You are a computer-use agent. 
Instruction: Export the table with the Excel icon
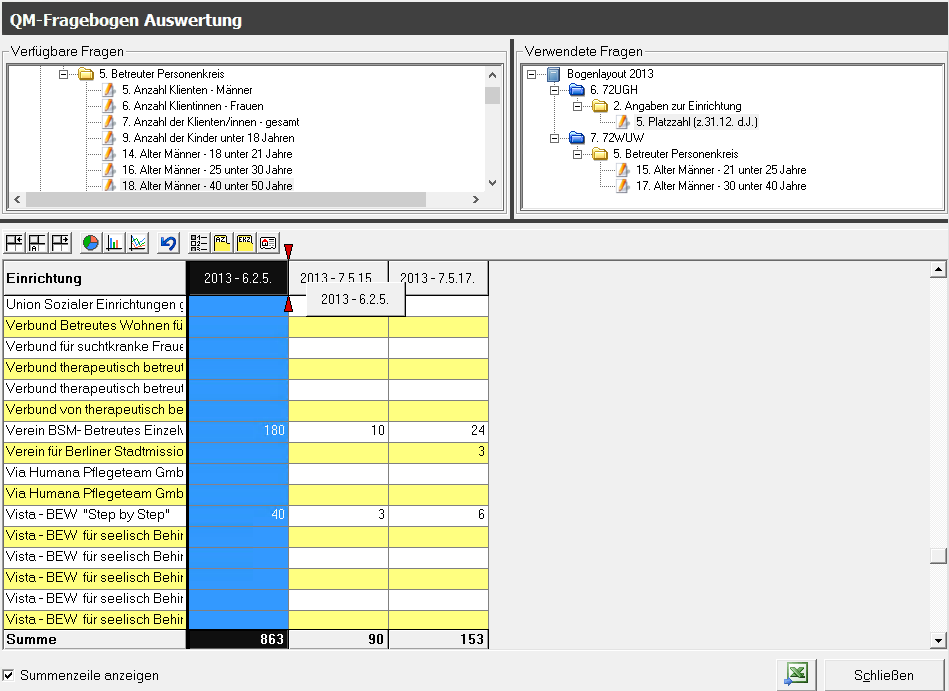point(796,675)
